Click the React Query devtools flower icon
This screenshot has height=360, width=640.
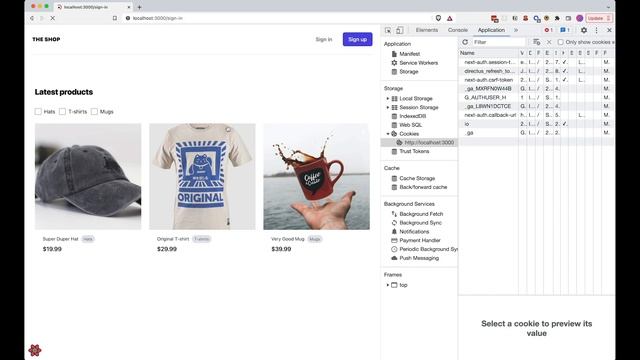[x=35, y=350]
